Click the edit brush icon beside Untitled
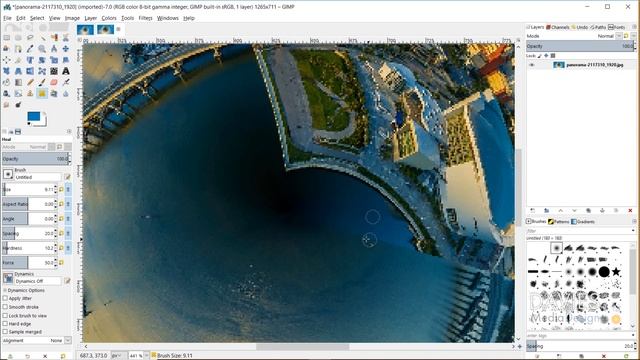640x360 pixels. [x=67, y=177]
